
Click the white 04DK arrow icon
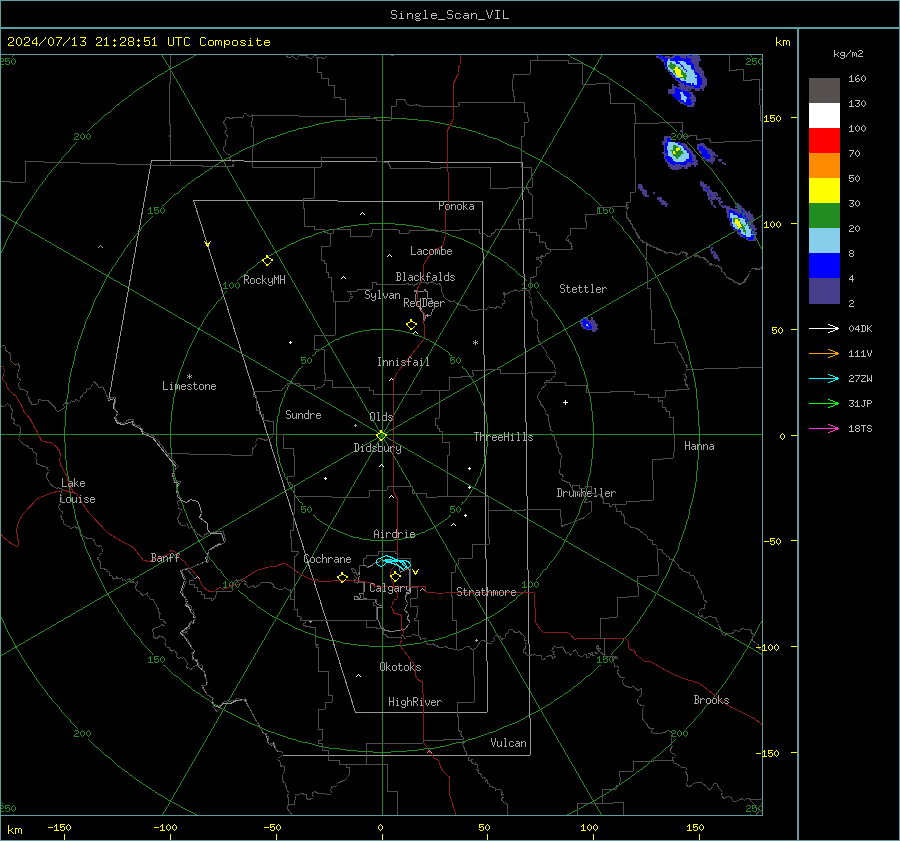pyautogui.click(x=824, y=328)
